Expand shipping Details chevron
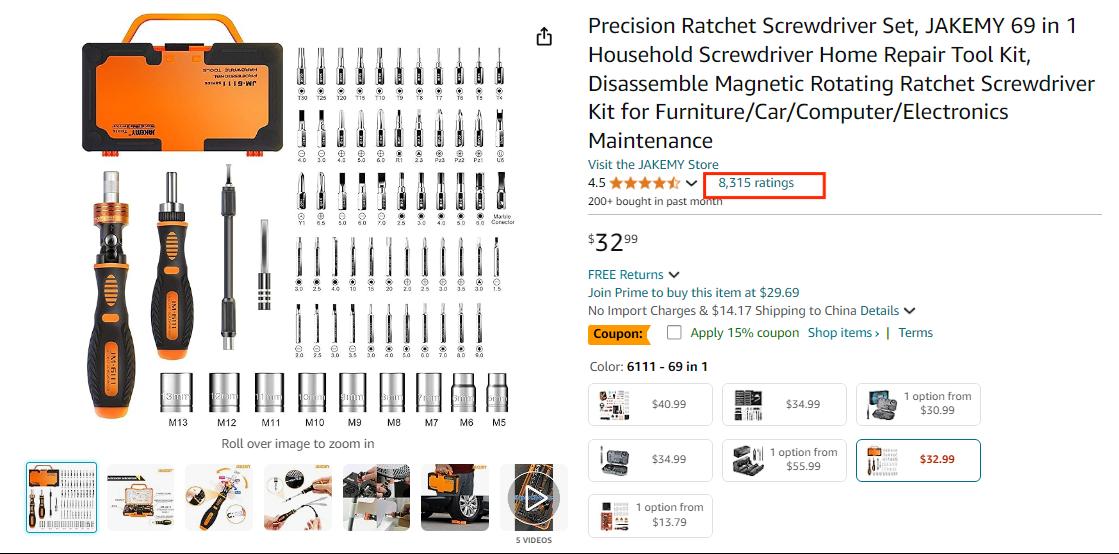 [909, 311]
